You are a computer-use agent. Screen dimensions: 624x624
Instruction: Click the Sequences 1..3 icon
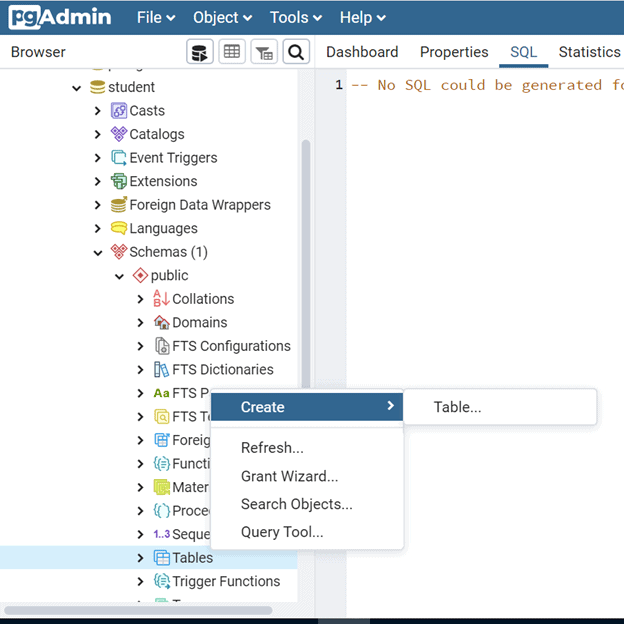click(161, 534)
